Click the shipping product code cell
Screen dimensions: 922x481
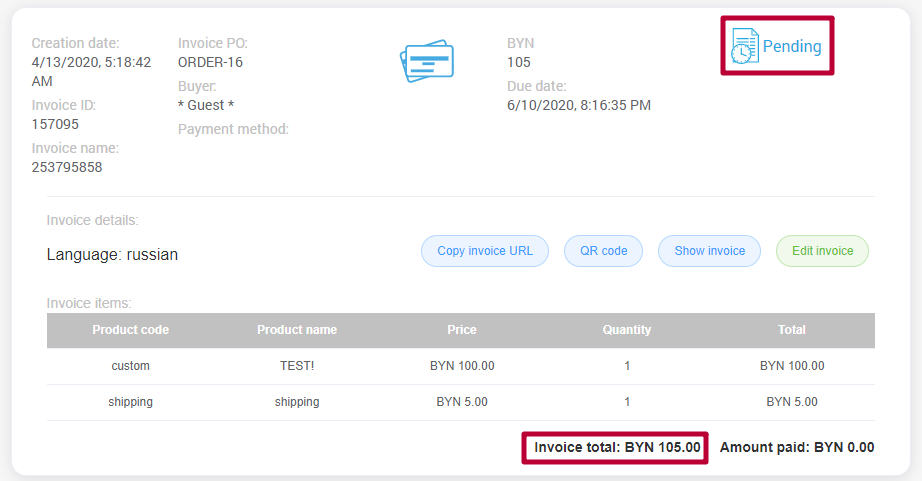[130, 402]
